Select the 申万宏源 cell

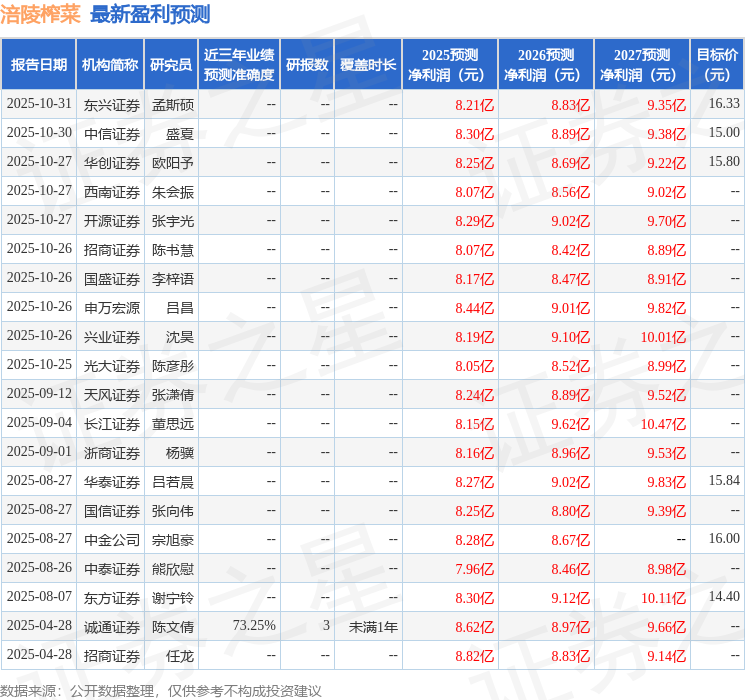coord(112,308)
